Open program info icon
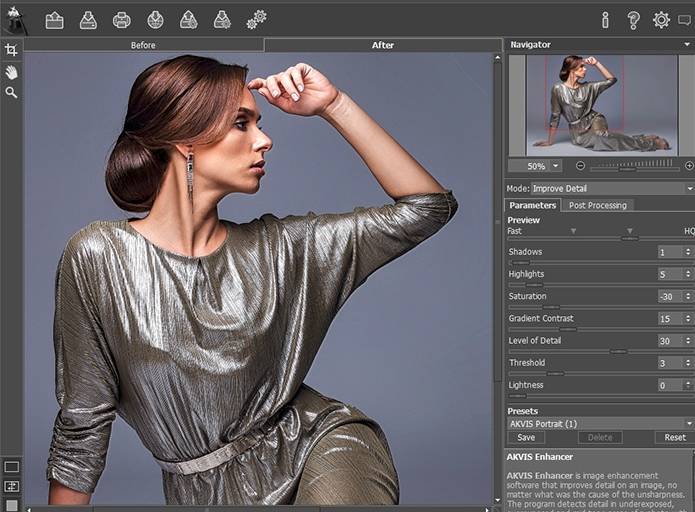The image size is (695, 512). coord(604,19)
